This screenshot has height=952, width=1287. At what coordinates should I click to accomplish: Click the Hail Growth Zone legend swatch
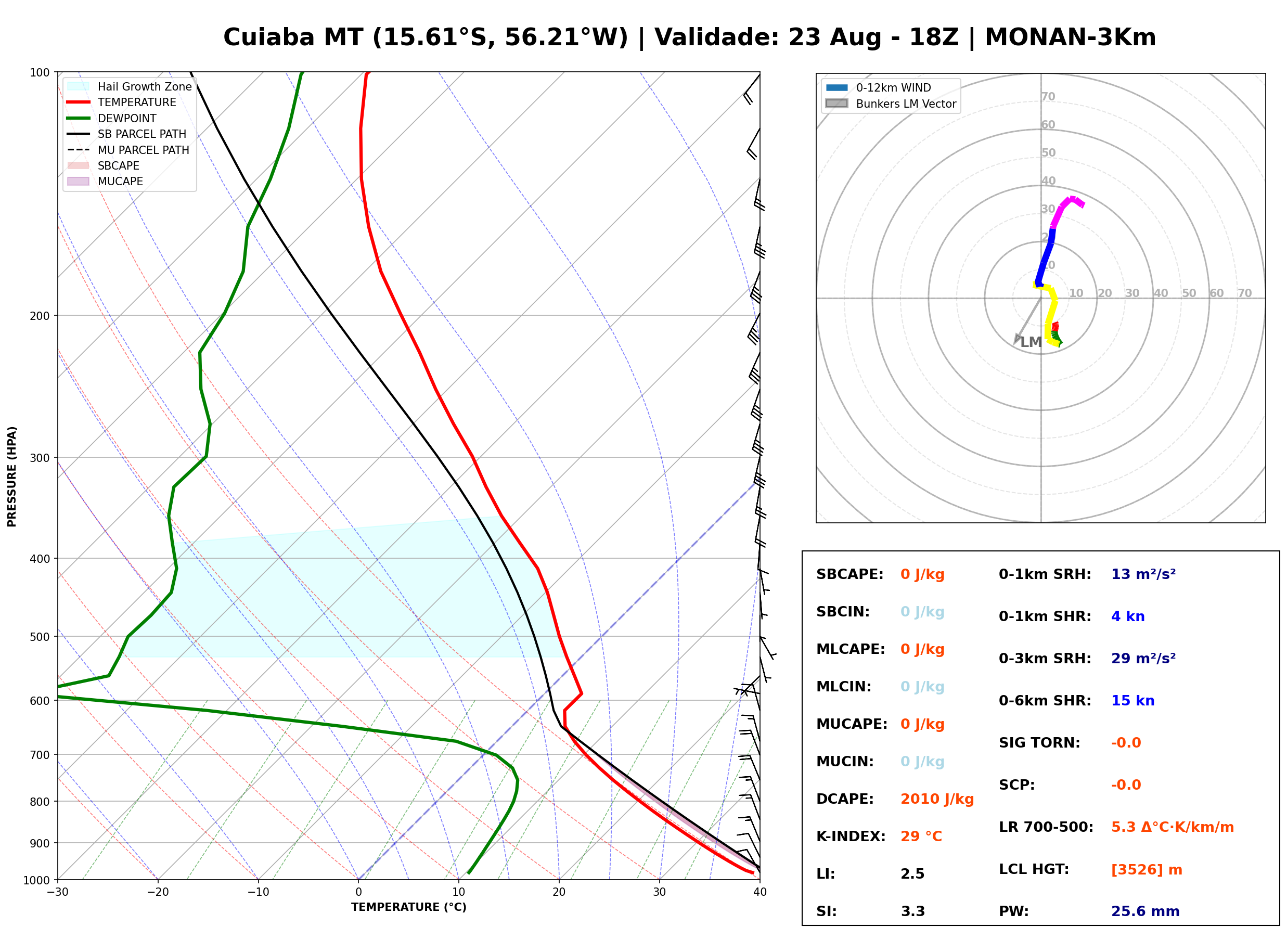click(x=79, y=86)
